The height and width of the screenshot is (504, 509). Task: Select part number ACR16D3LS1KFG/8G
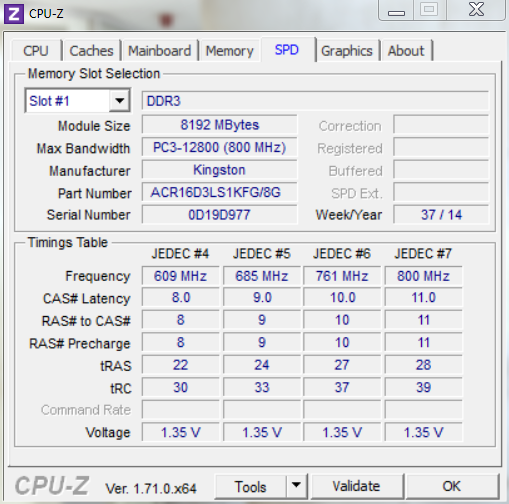pyautogui.click(x=219, y=192)
